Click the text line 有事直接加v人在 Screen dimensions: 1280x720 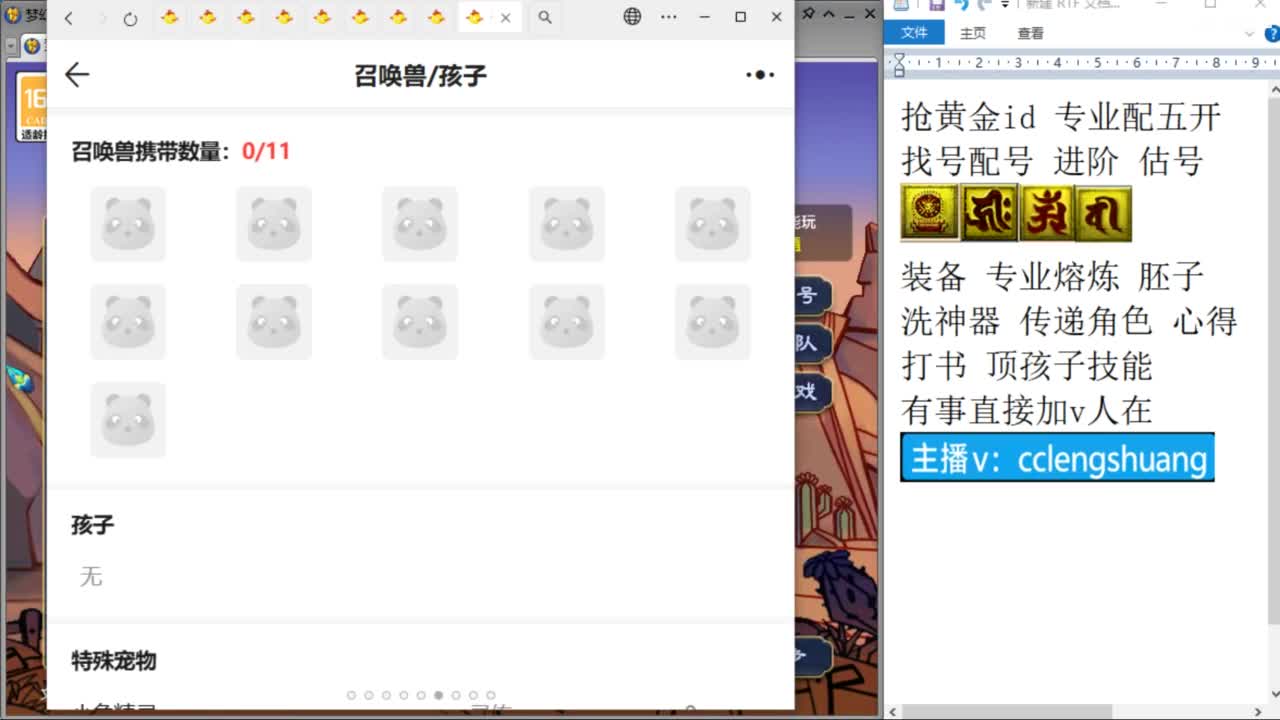pyautogui.click(x=1027, y=410)
